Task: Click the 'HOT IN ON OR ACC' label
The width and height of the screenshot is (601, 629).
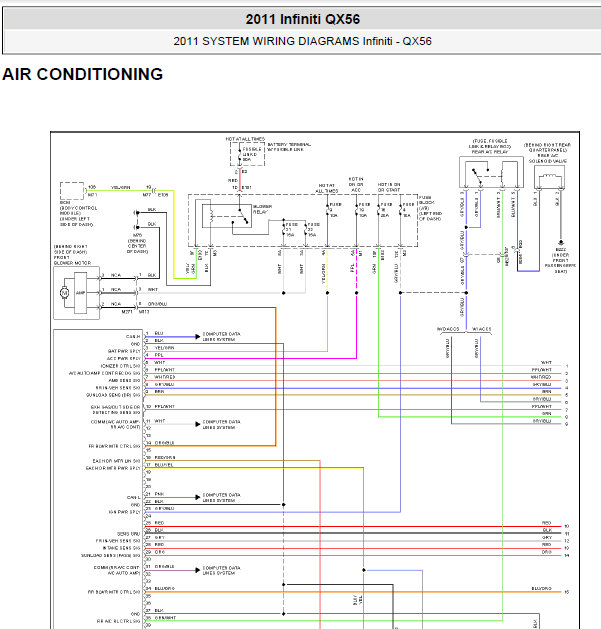Action: [356, 185]
